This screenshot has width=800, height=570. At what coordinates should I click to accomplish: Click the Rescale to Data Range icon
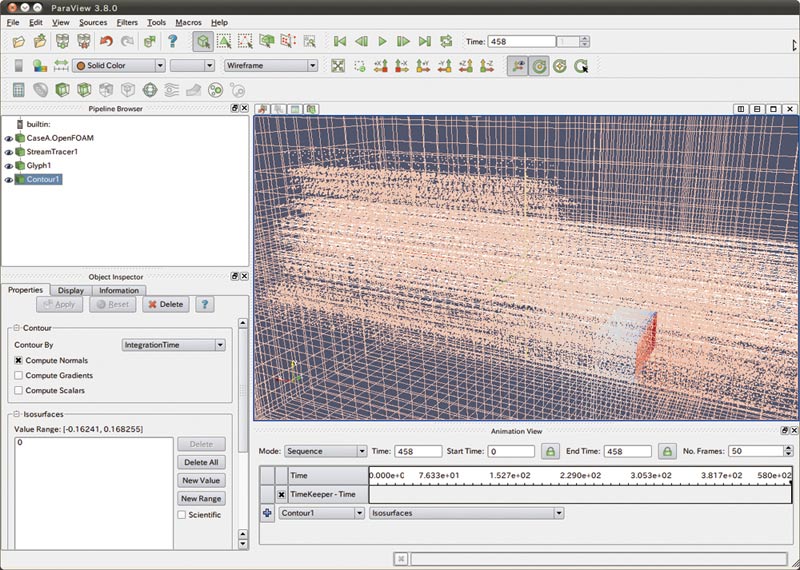(x=61, y=66)
